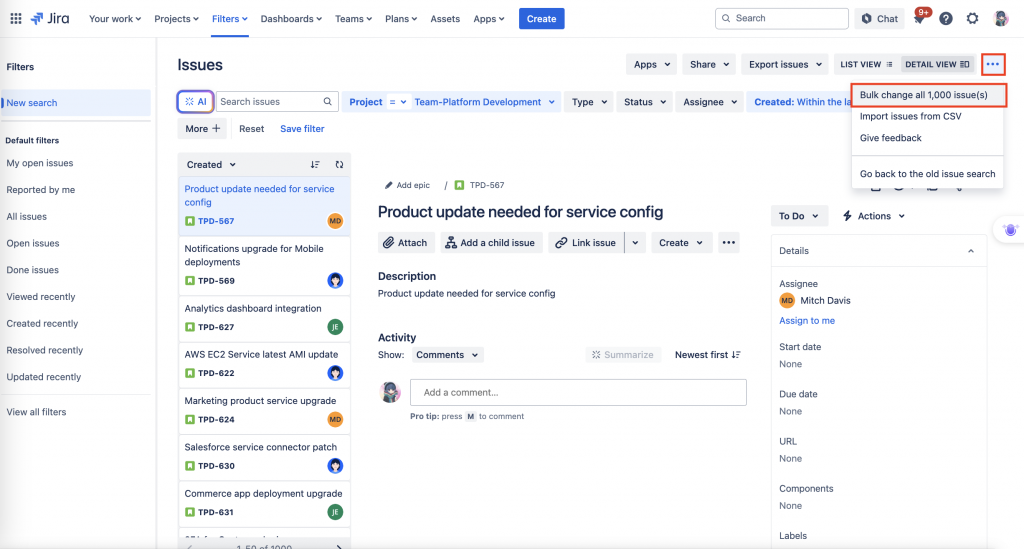The width and height of the screenshot is (1024, 549).
Task: Collapse the Details panel chevron
Action: click(971, 251)
